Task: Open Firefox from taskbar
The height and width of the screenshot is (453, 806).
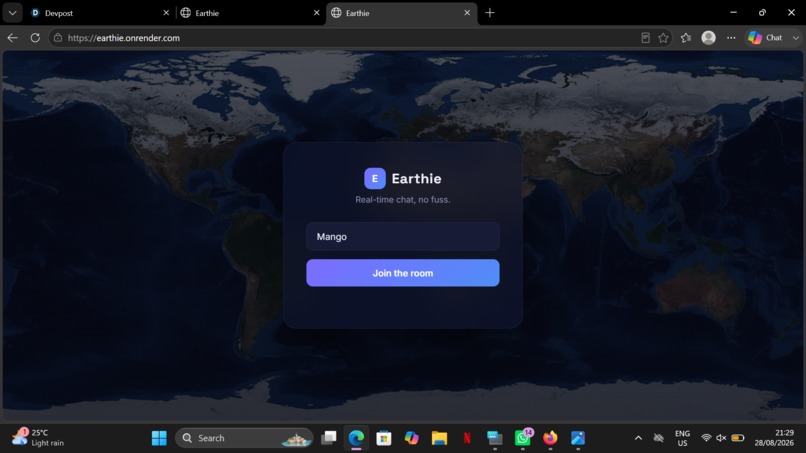Action: pyautogui.click(x=551, y=438)
